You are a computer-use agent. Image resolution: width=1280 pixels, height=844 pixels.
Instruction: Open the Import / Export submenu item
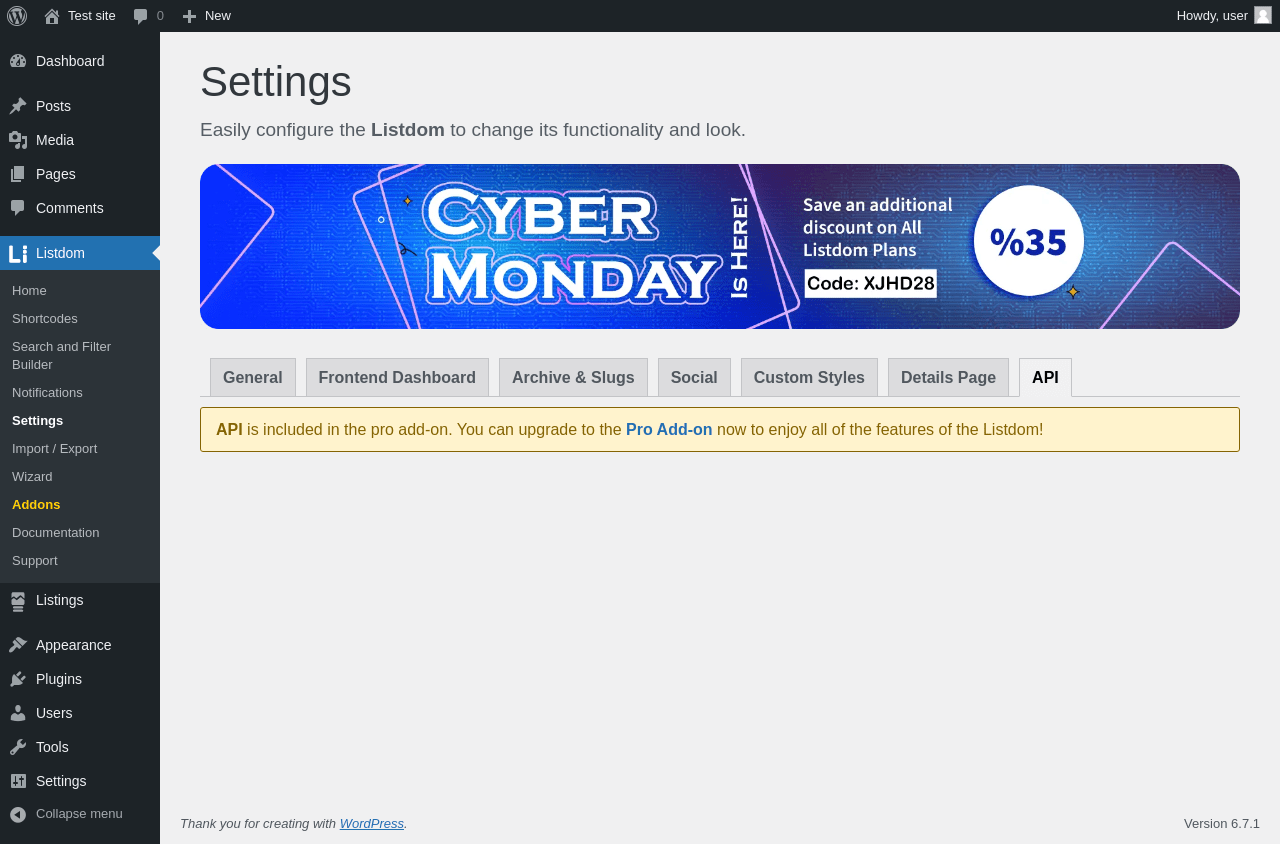point(55,448)
